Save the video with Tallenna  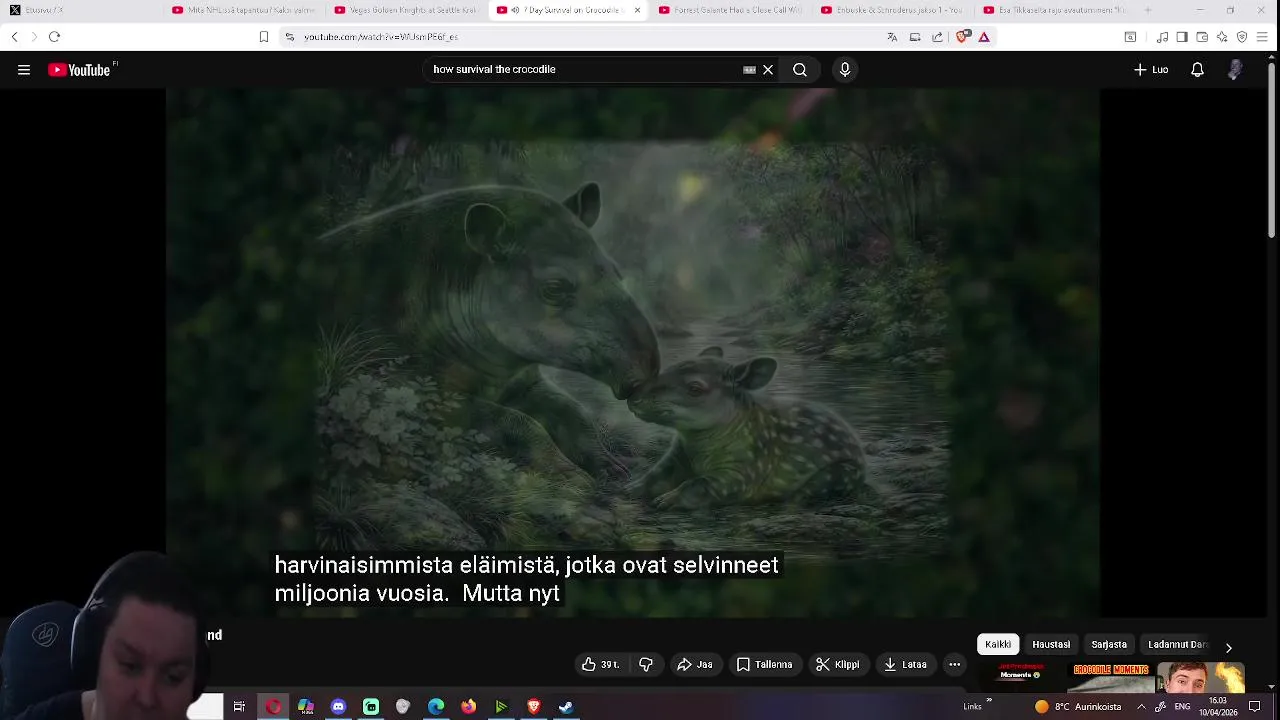point(765,664)
